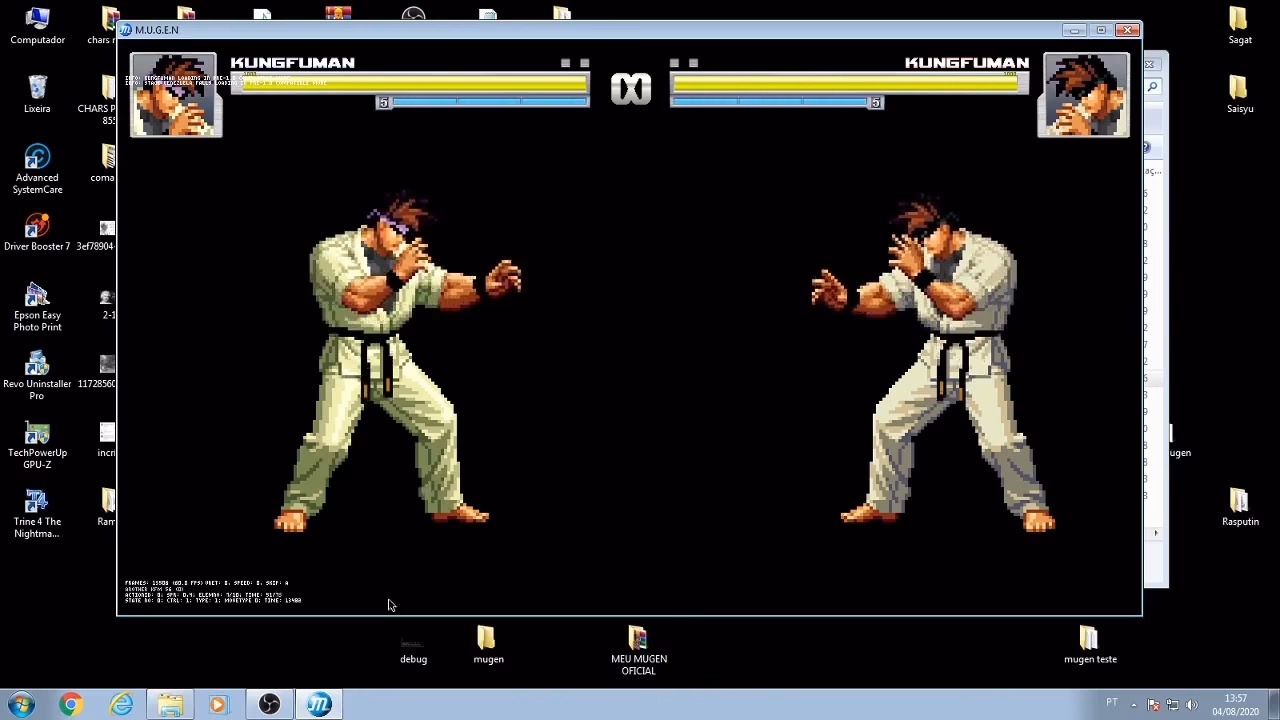
Task: Switch keyboard language via the PT indicator
Action: pyautogui.click(x=1113, y=704)
